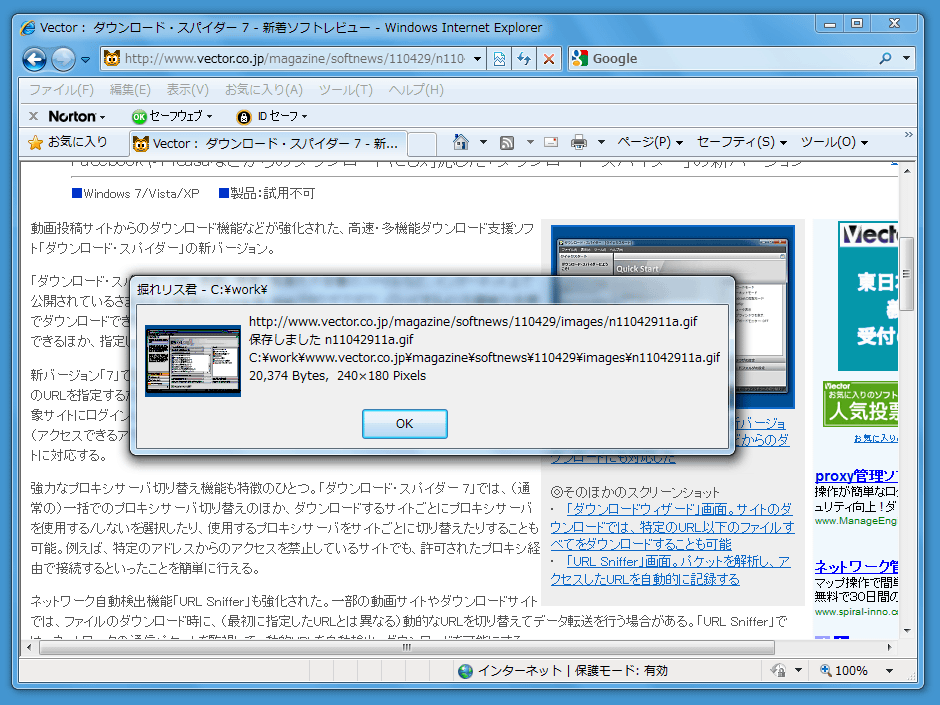The width and height of the screenshot is (940, 705).
Task: Click the n11042911a.gif URL text in dialog
Action: point(473,321)
